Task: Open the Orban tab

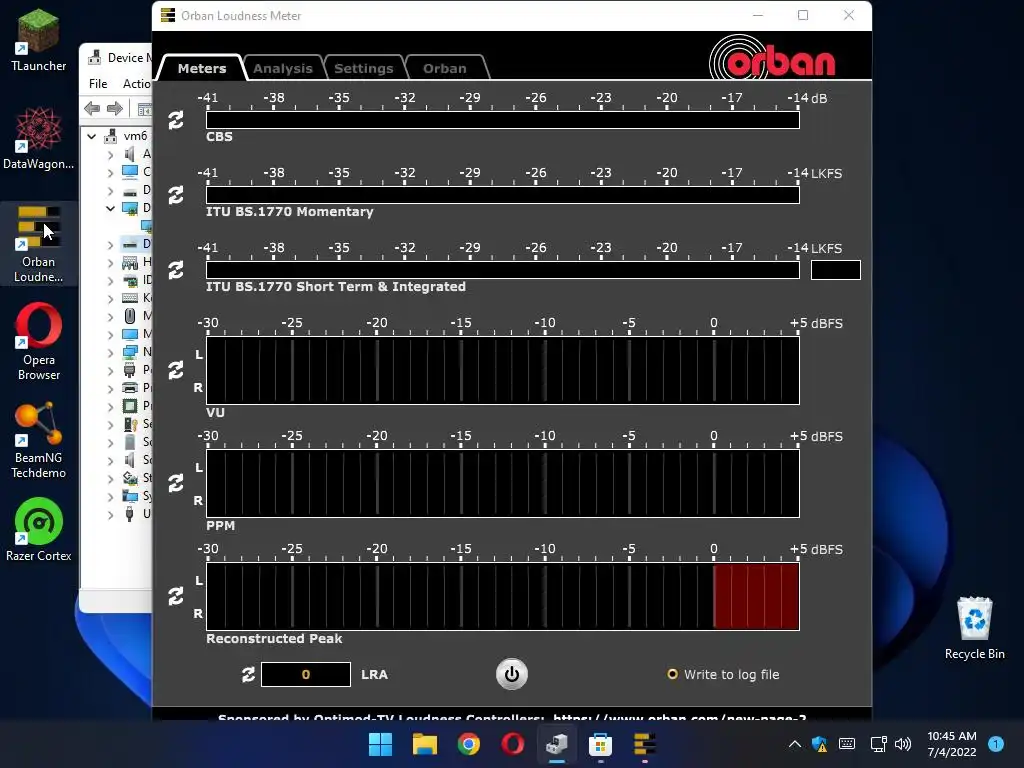Action: point(445,68)
